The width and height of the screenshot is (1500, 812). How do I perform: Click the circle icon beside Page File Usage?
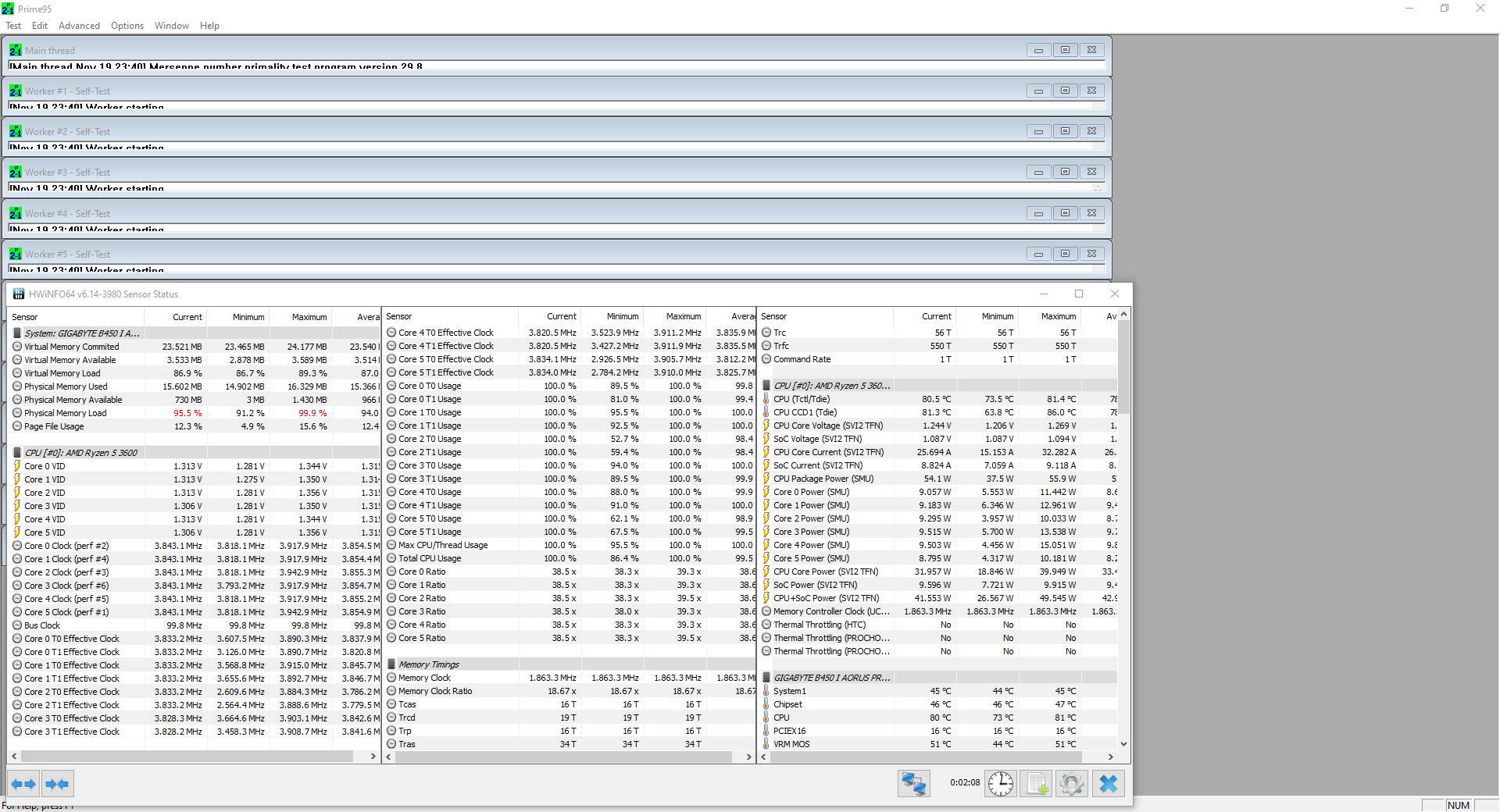coord(17,426)
